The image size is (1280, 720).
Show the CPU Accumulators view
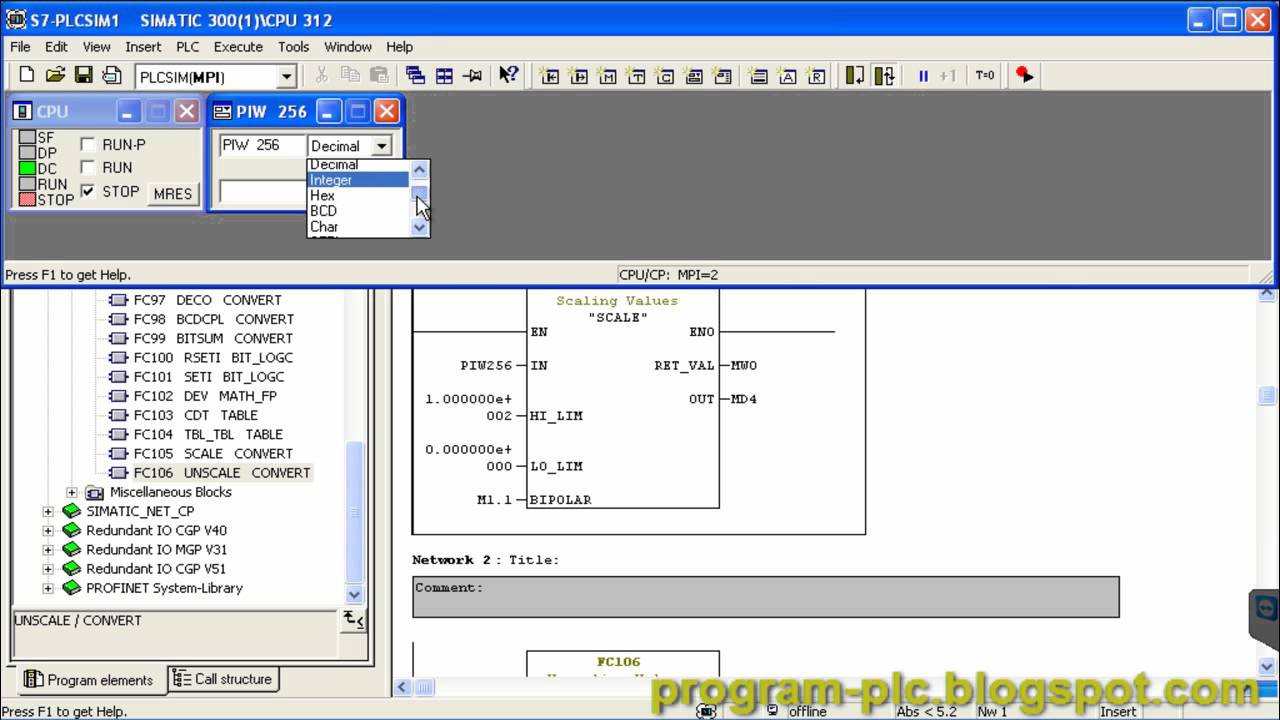pyautogui.click(x=788, y=75)
